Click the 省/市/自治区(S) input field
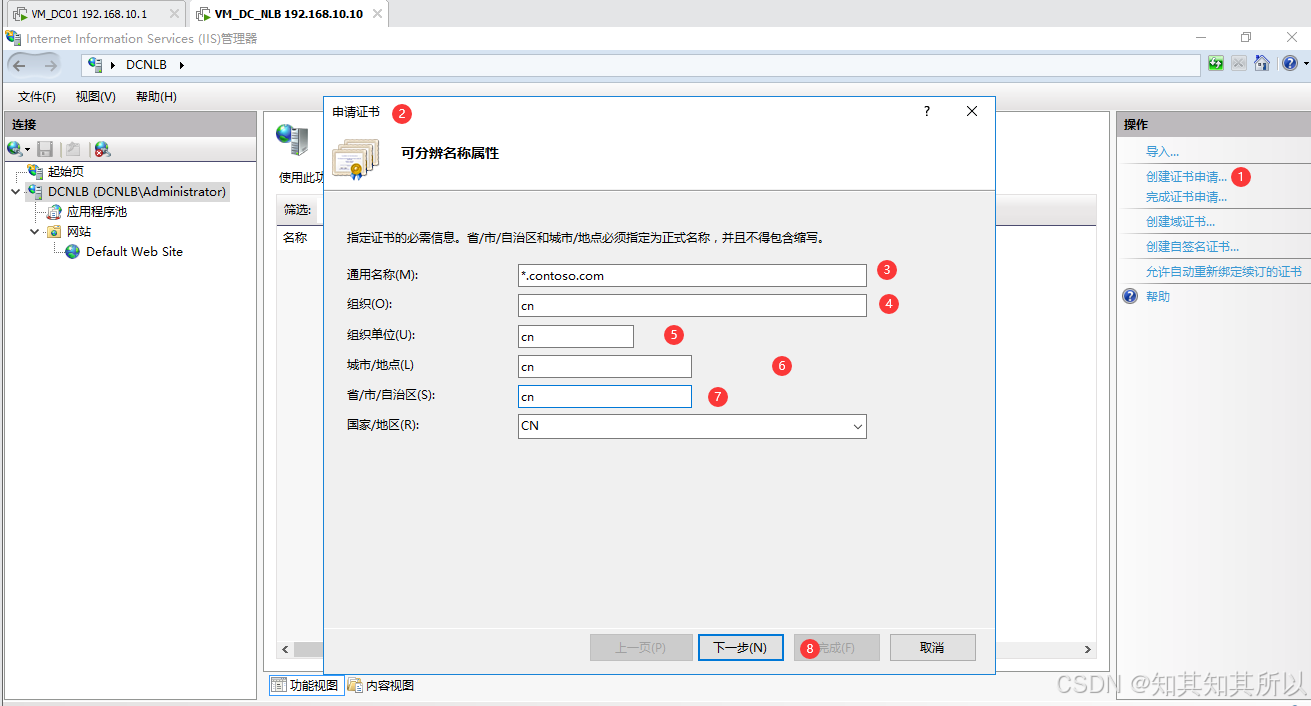 coord(605,396)
